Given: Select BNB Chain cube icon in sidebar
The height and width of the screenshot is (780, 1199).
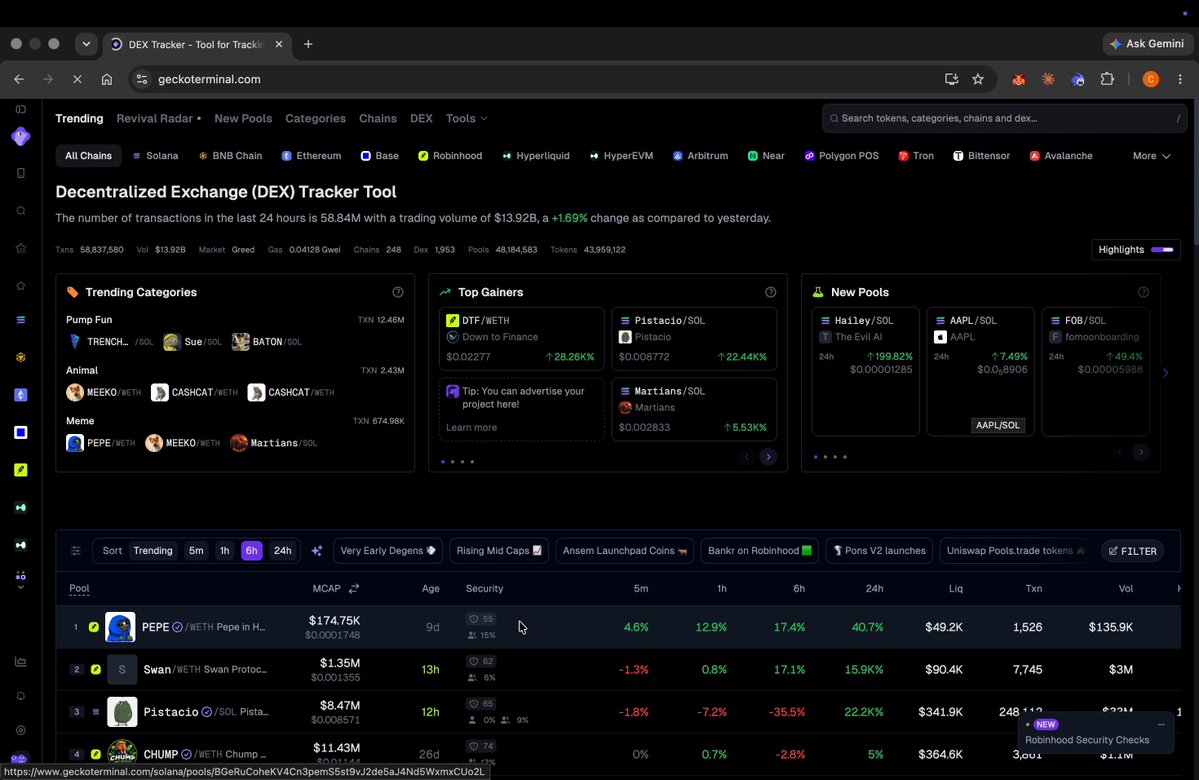Looking at the screenshot, I should (21, 357).
